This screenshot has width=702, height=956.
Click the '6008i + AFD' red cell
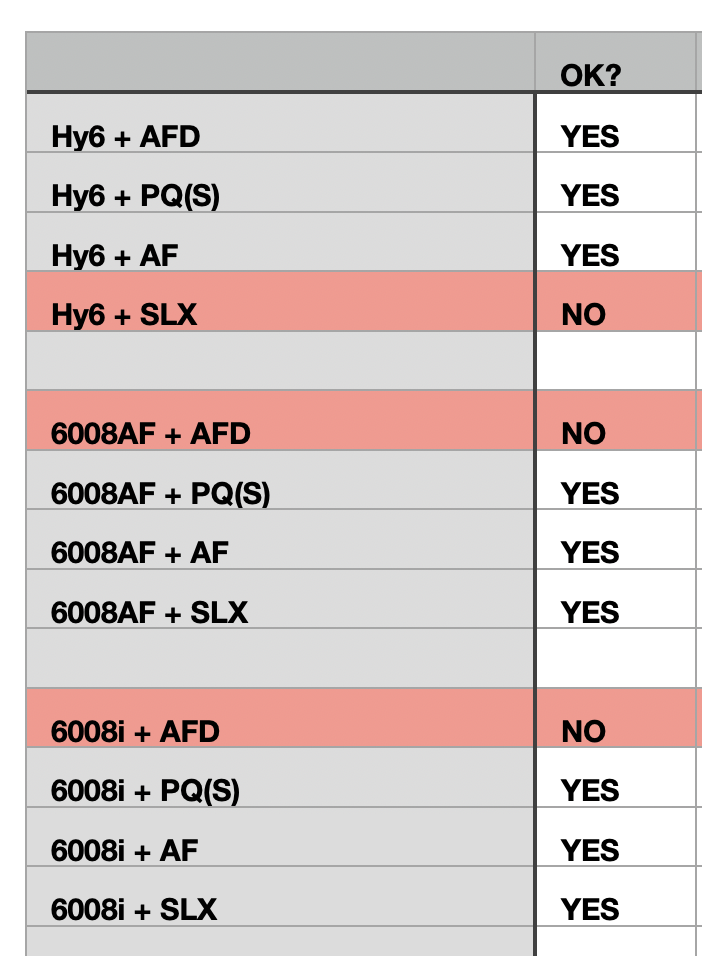[280, 731]
